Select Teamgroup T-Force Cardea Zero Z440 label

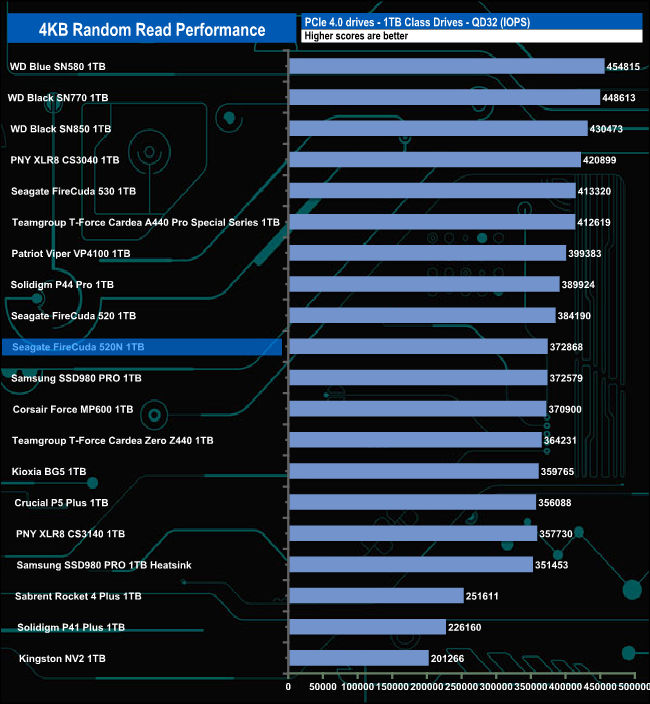point(113,440)
